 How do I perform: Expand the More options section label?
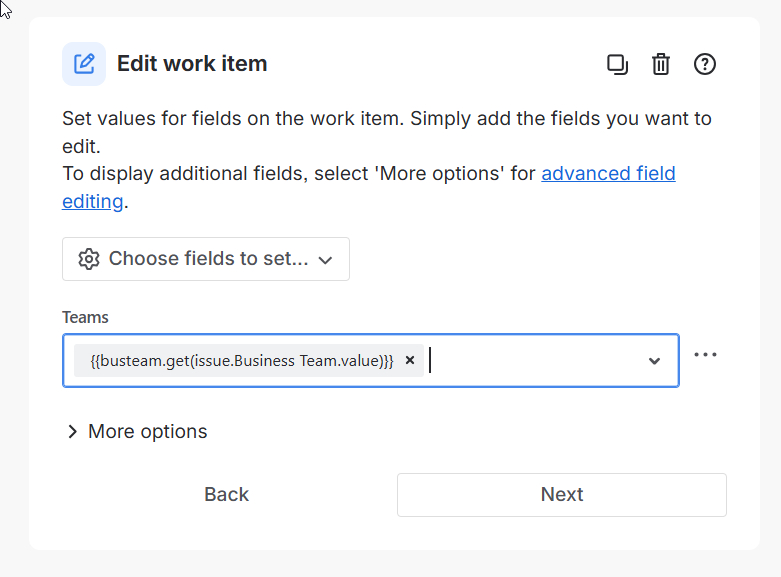tap(148, 432)
